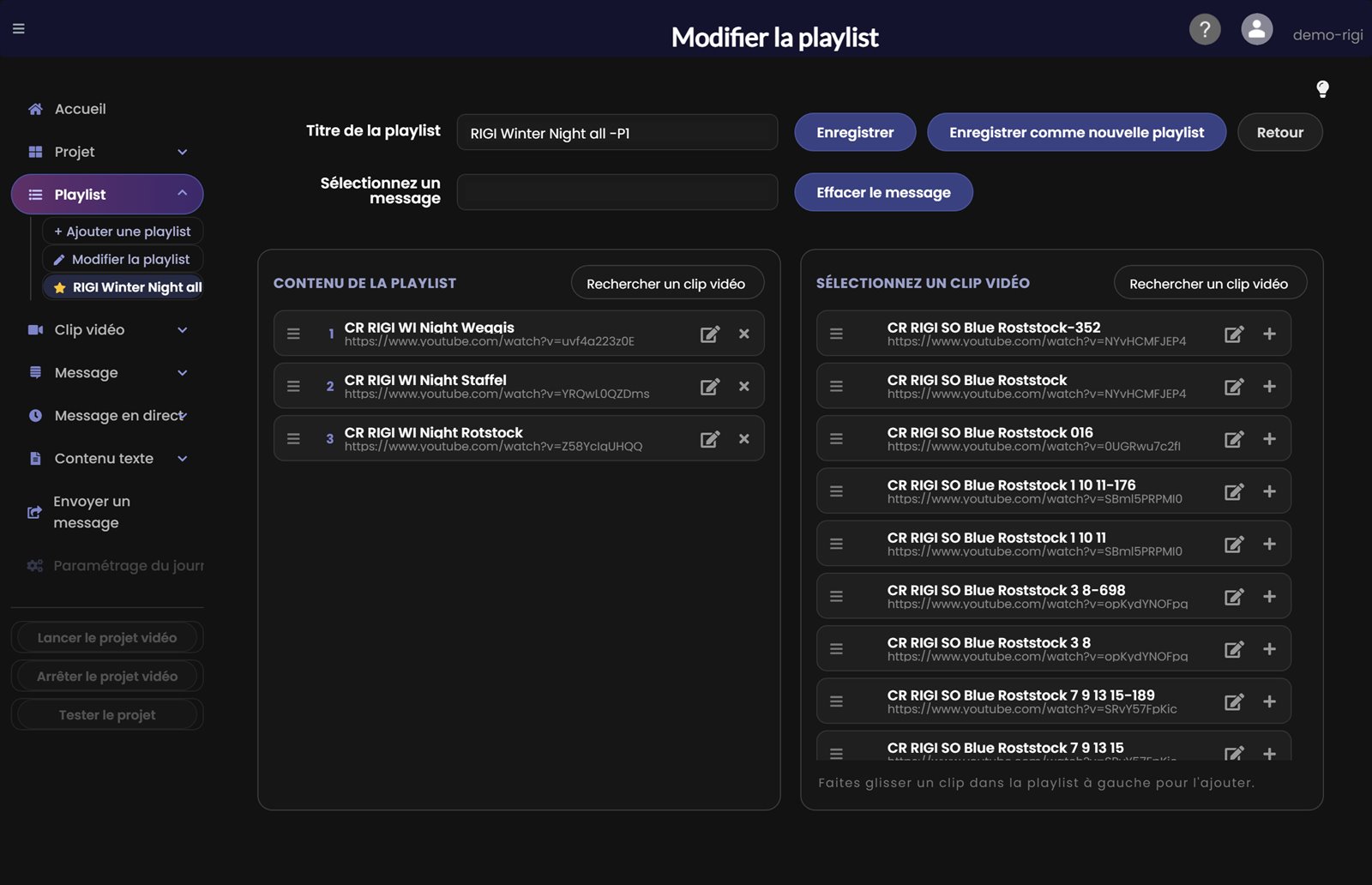
Task: Click Enregistrer comme nouvelle playlist
Action: tap(1076, 132)
